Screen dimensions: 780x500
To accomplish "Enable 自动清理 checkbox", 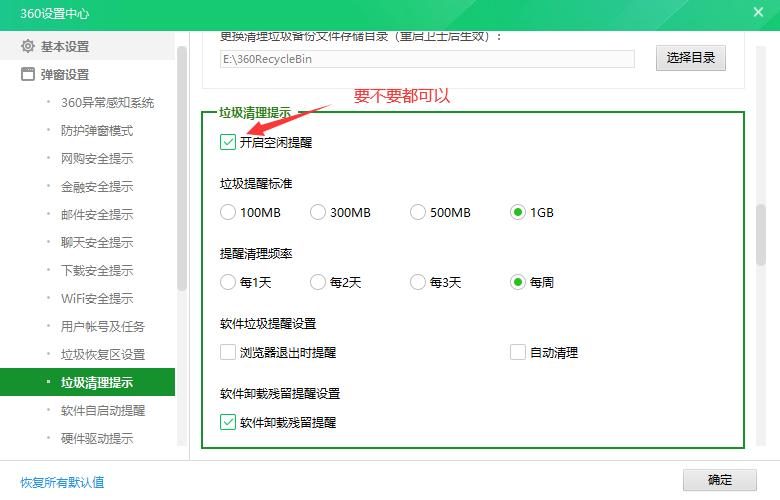I will 518,352.
